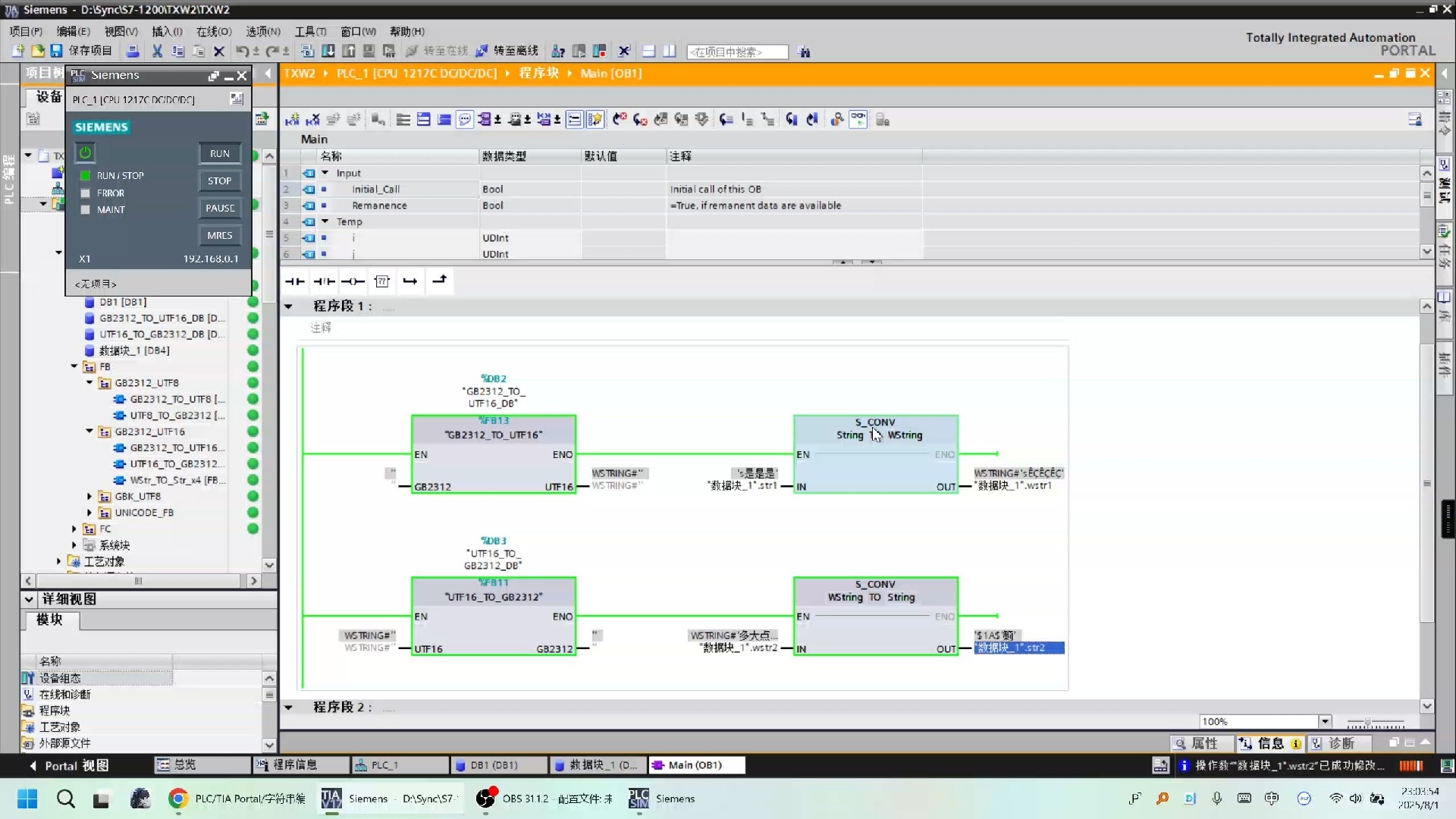Click the Split editor vertically icon
Viewport: 1456px width, 819px height.
click(669, 51)
